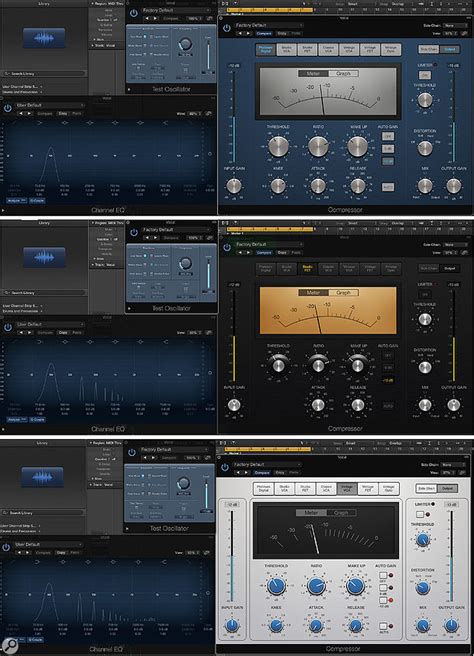Select Vintage VCA tab on the white compressor
Viewport: 474px width, 656px height.
[347, 488]
